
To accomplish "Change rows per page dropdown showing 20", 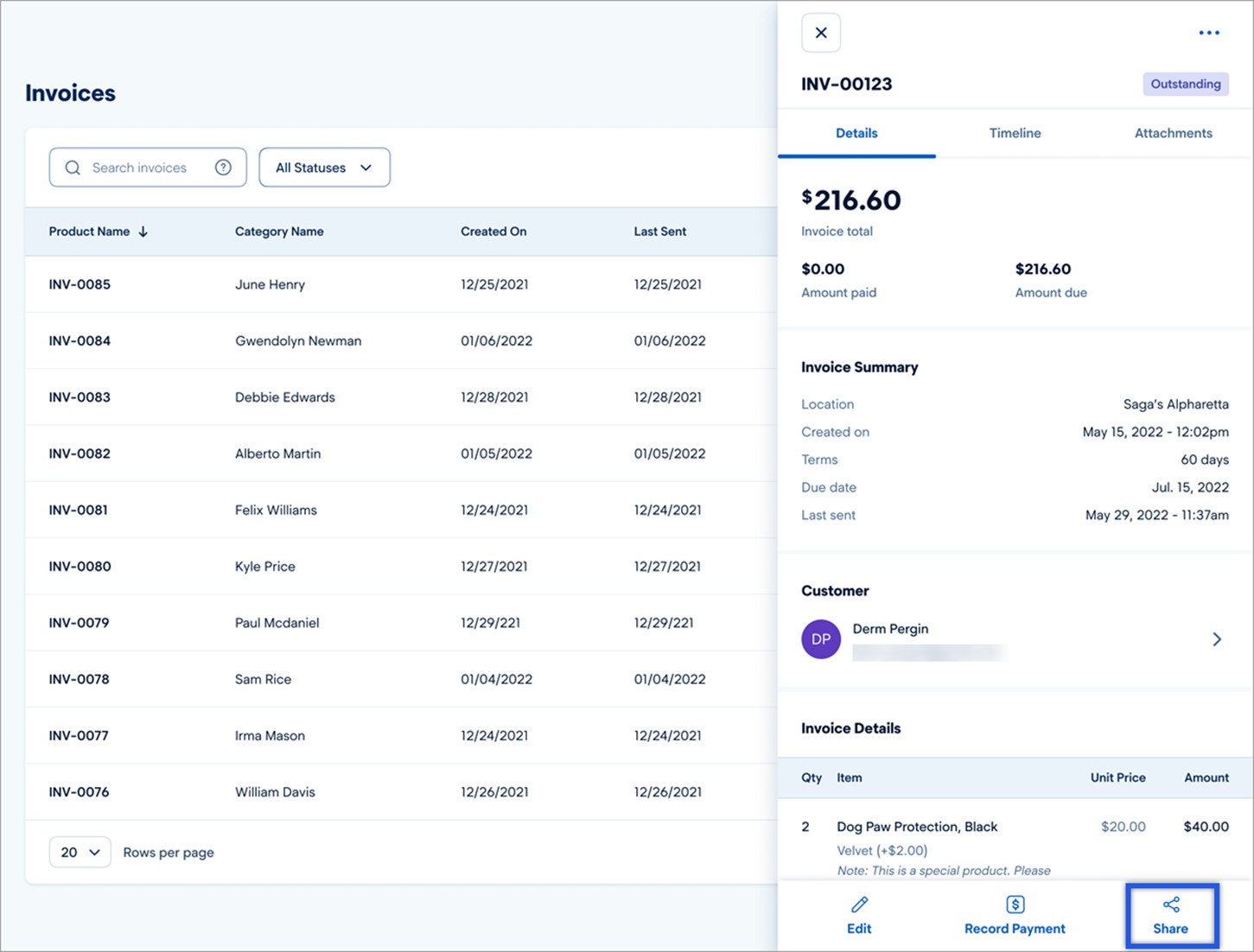I will coord(80,852).
